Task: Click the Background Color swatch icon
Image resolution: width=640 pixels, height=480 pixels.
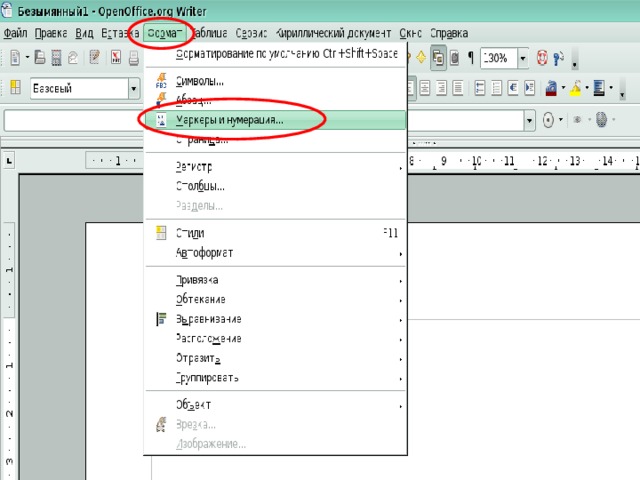Action: click(x=599, y=88)
